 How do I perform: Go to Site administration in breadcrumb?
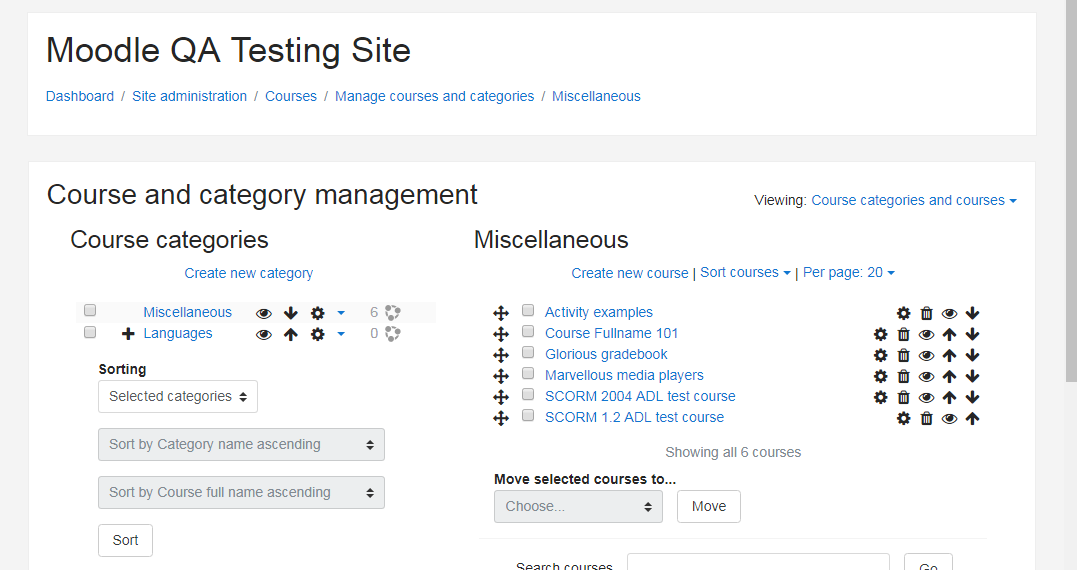pos(190,96)
